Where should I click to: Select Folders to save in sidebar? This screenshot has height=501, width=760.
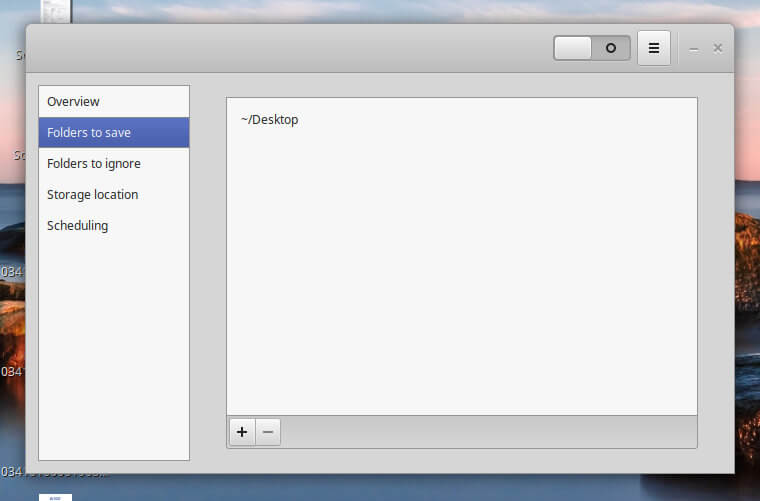pos(113,133)
